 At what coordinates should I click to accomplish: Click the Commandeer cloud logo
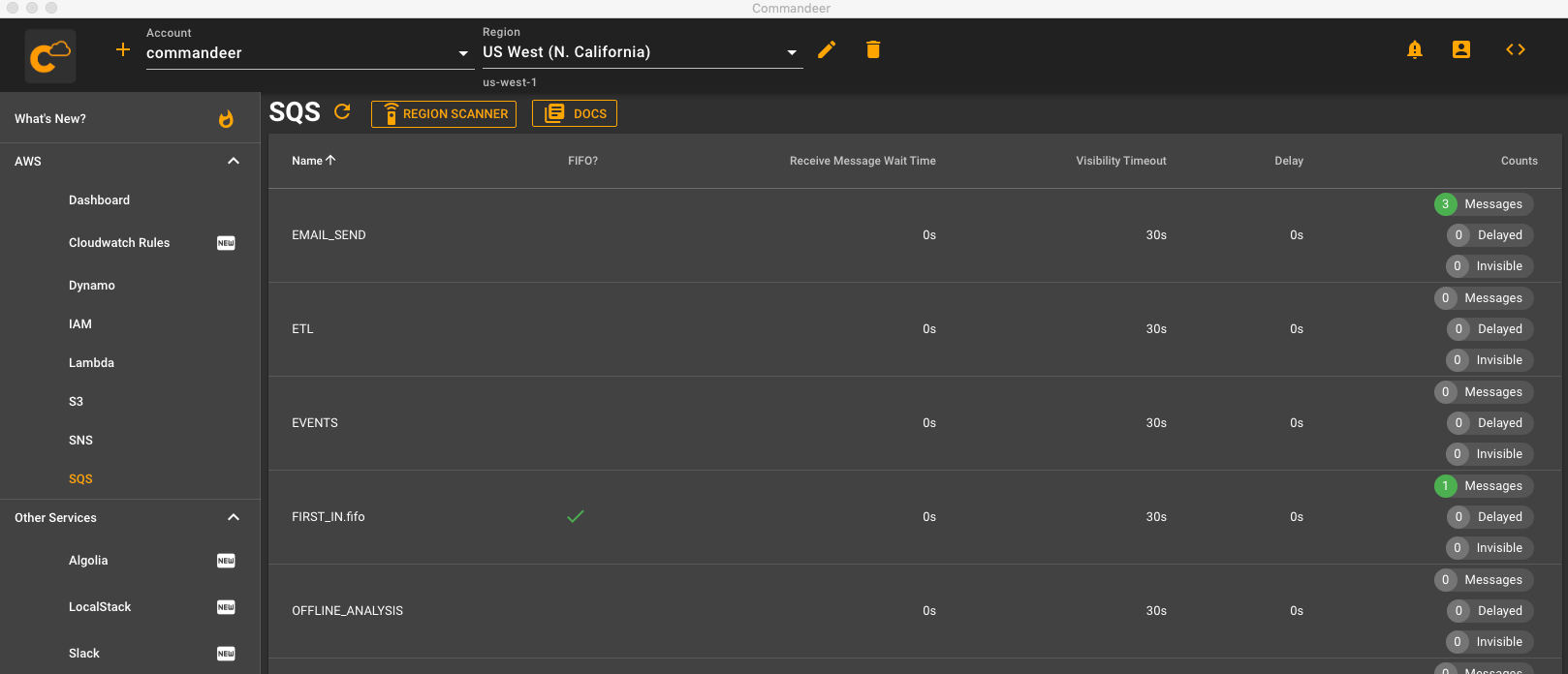click(50, 55)
